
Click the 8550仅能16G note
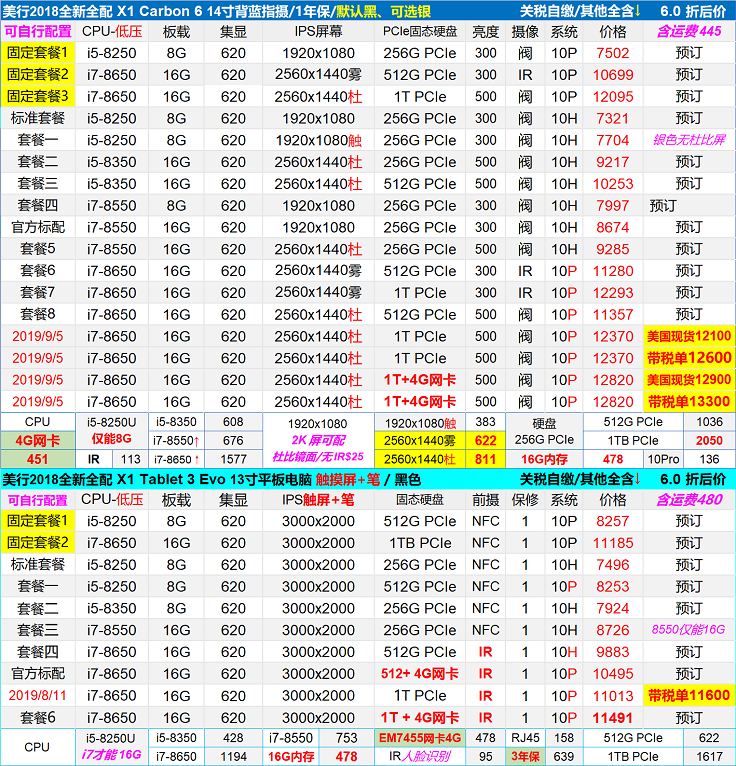689,630
